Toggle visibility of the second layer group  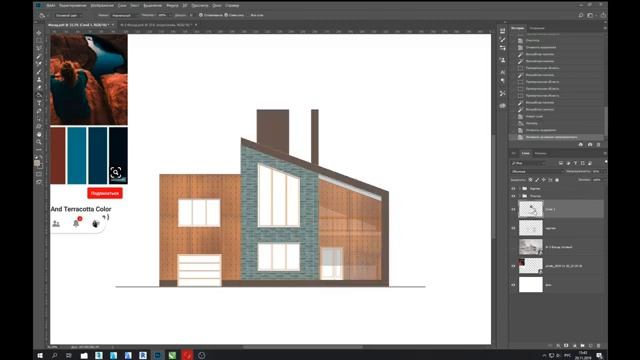(x=513, y=196)
